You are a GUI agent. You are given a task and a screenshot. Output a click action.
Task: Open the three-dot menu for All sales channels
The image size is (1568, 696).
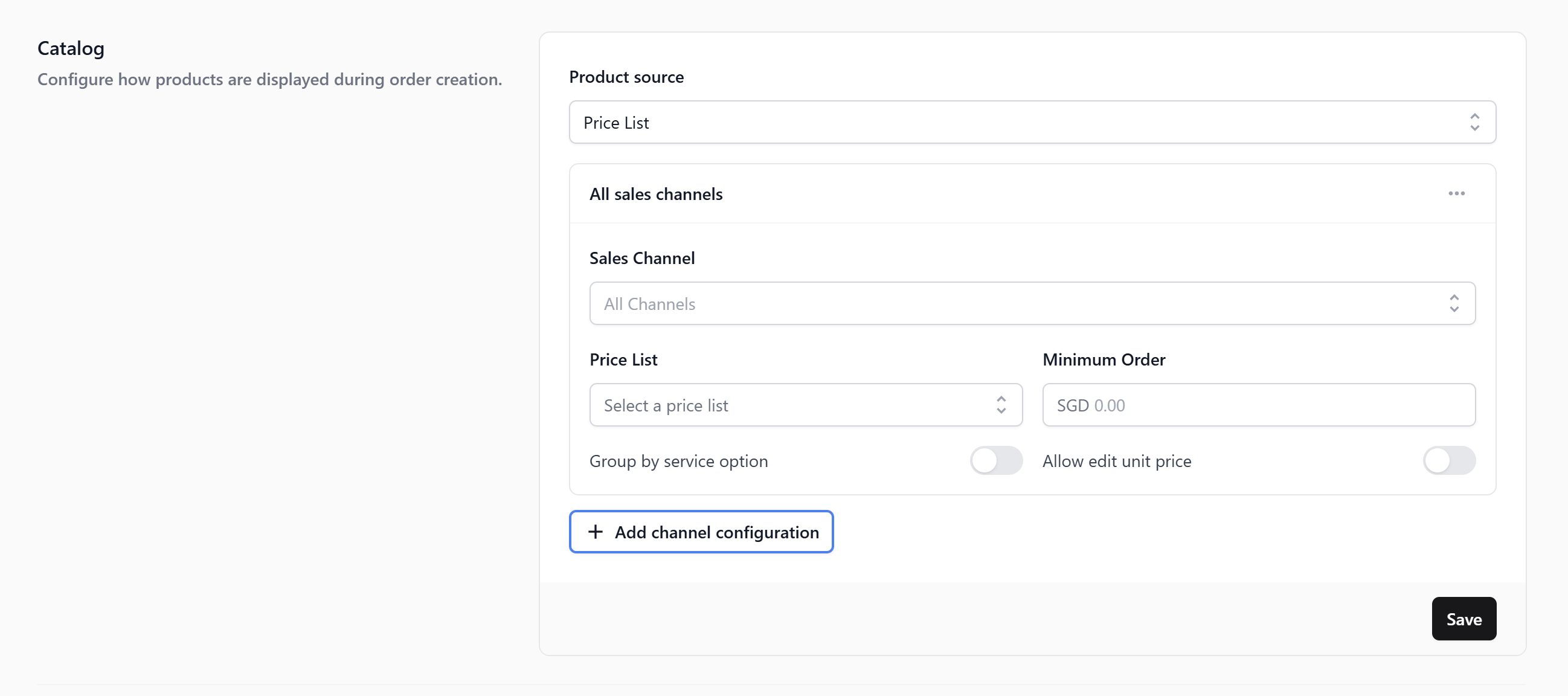pyautogui.click(x=1456, y=194)
